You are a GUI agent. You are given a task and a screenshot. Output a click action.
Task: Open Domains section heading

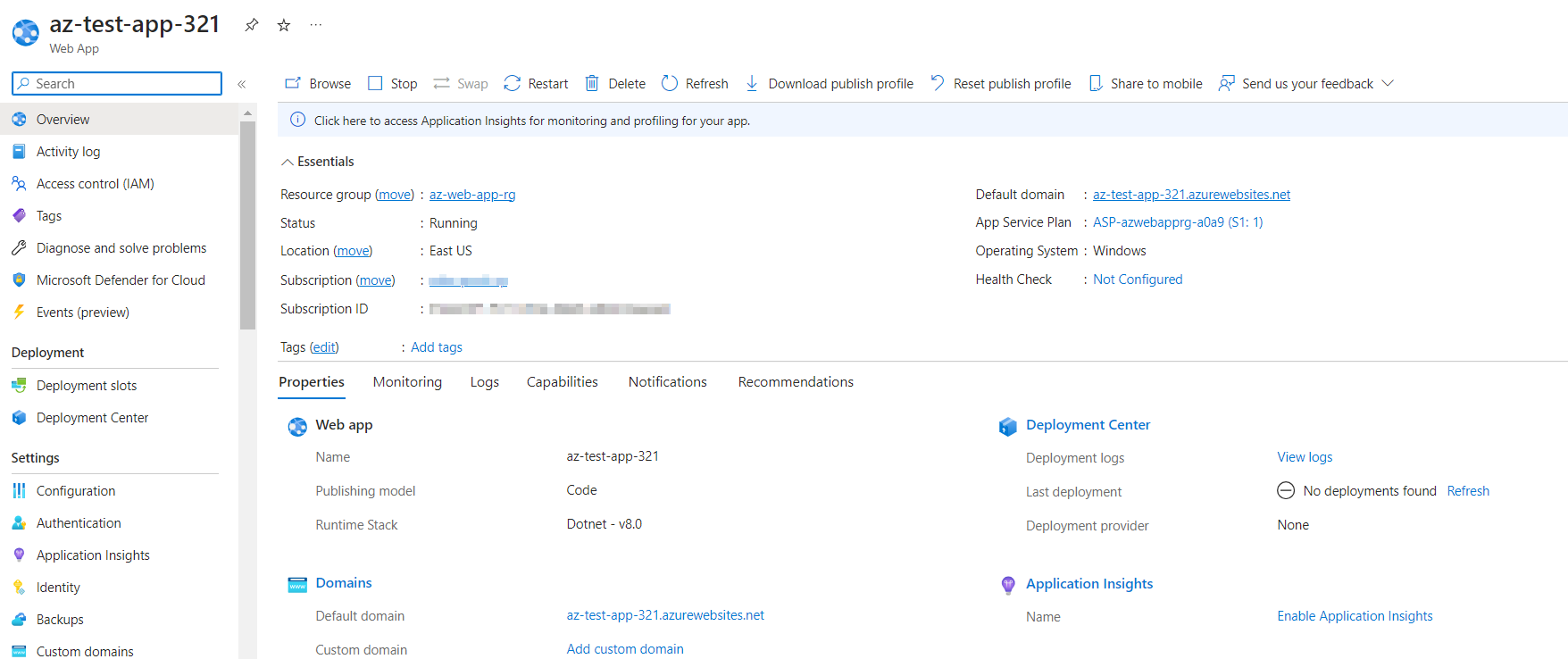coord(344,583)
